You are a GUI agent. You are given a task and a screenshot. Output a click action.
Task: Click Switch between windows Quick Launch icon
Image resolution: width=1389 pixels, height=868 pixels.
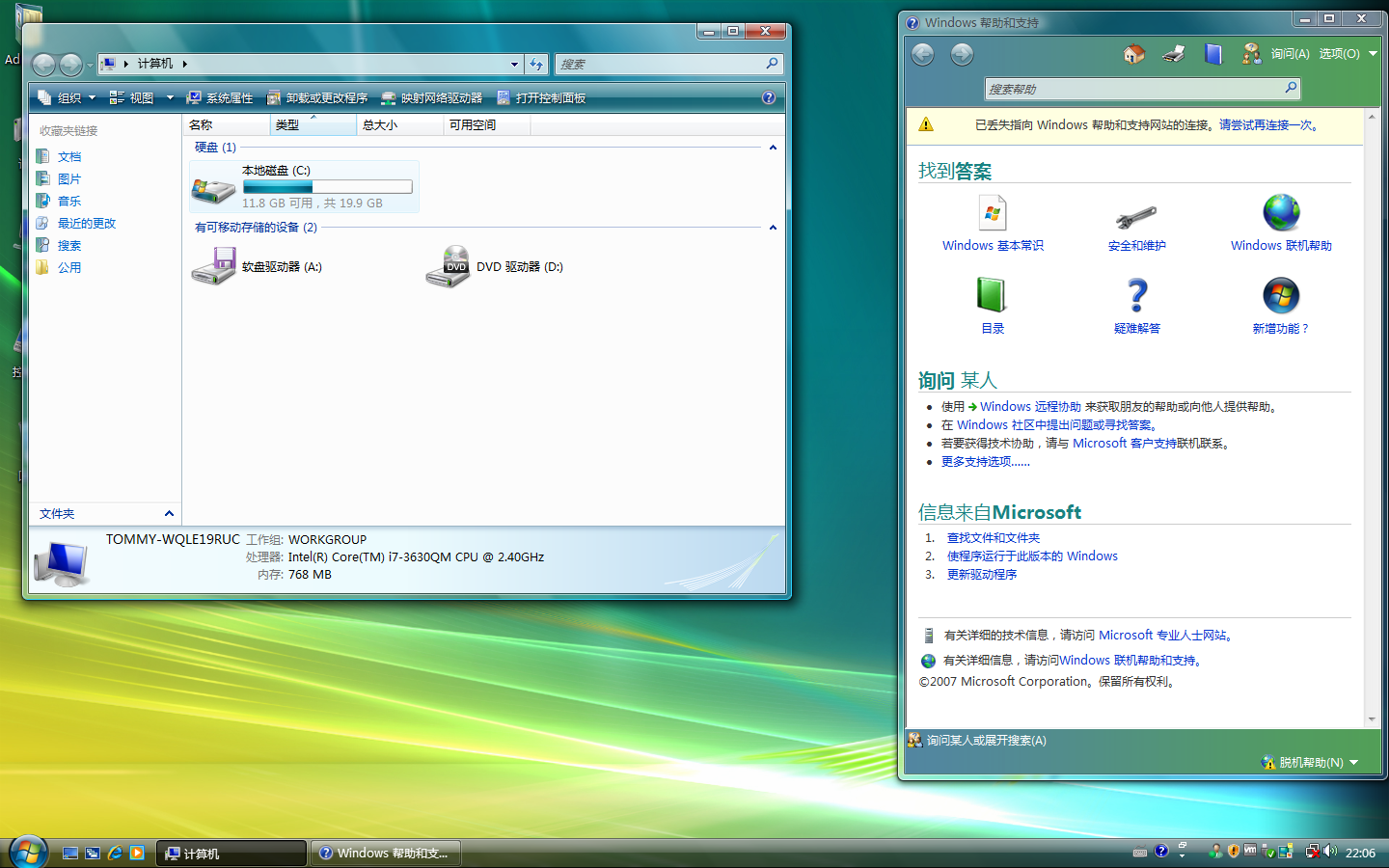coord(93,853)
